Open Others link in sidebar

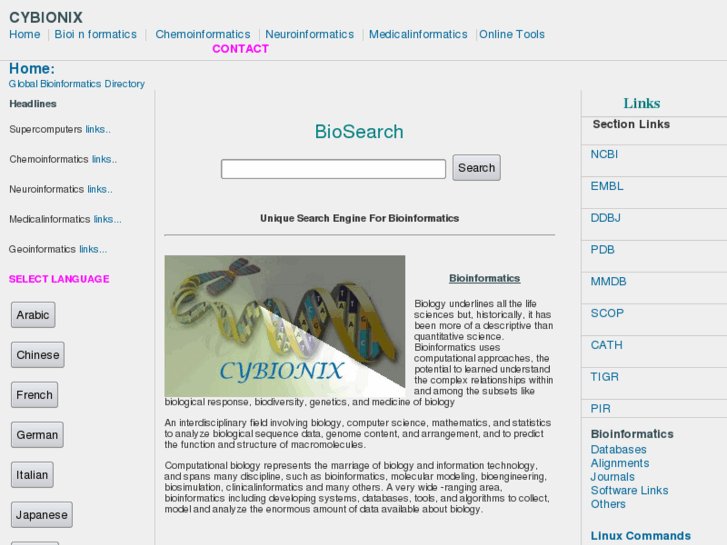608,504
